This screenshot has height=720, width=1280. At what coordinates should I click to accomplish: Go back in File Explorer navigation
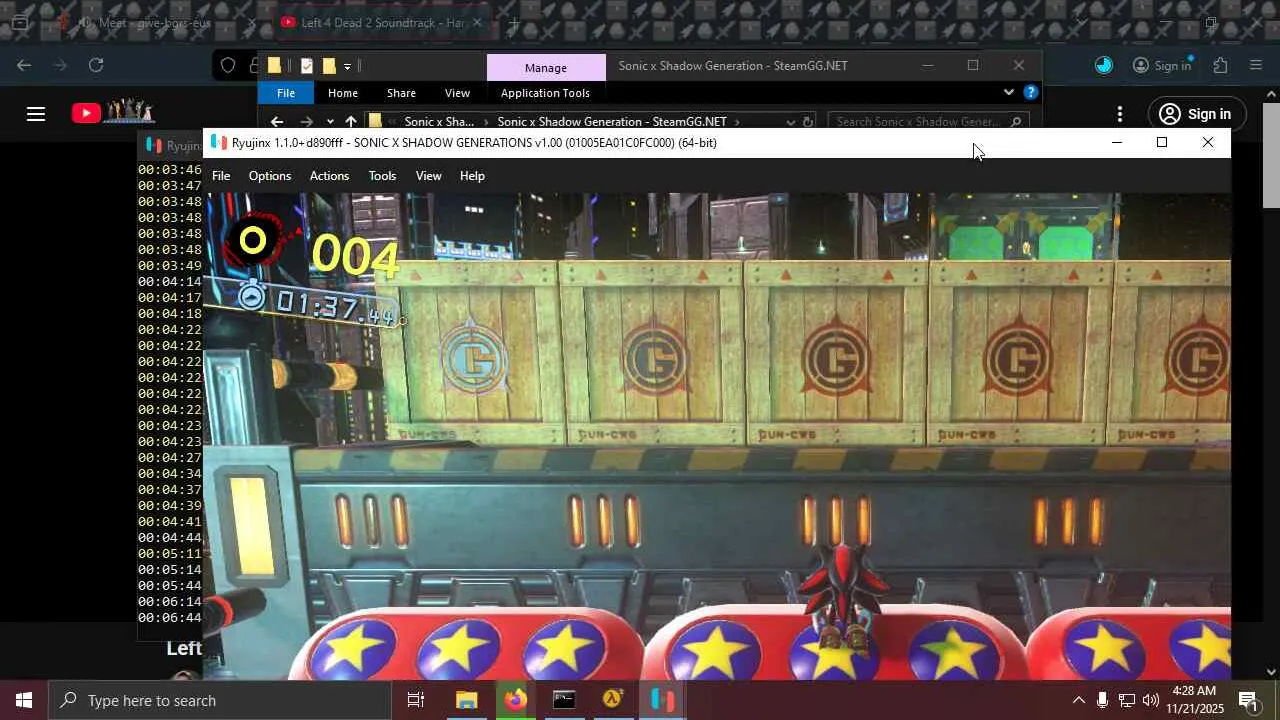click(277, 122)
